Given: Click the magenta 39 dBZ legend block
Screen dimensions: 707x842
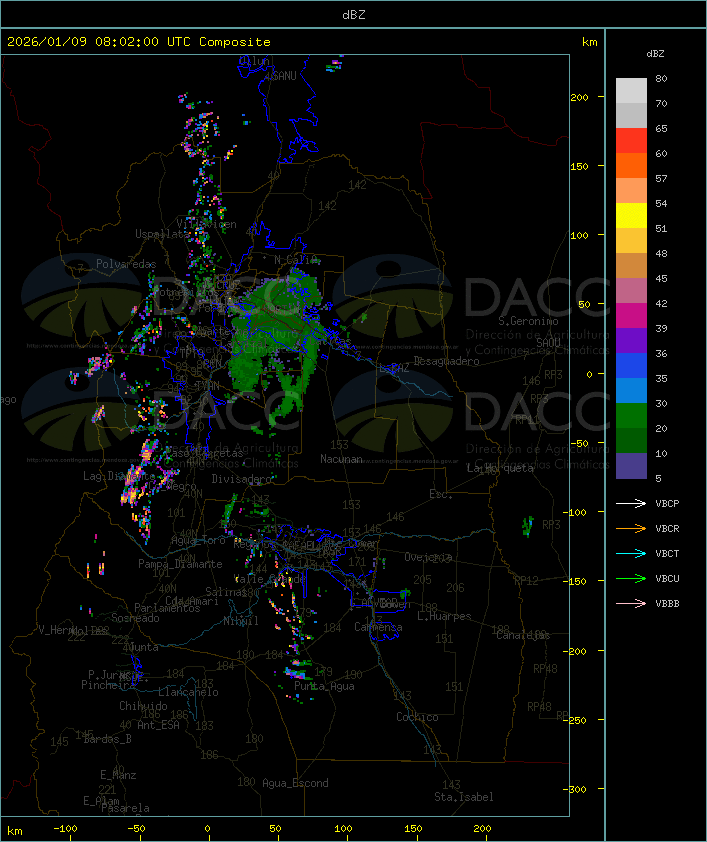Looking at the screenshot, I should [631, 316].
